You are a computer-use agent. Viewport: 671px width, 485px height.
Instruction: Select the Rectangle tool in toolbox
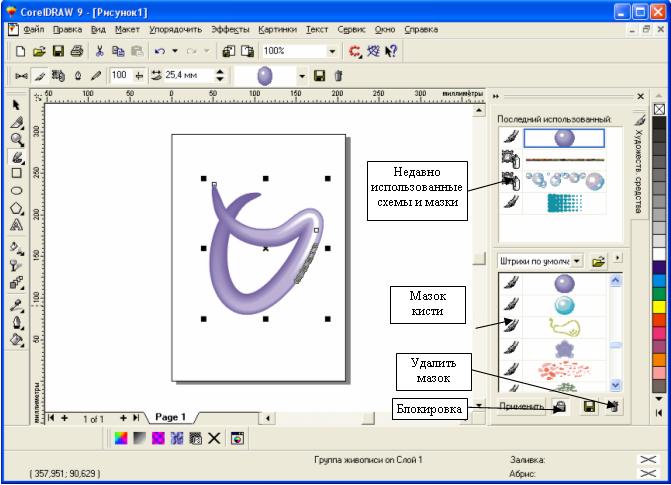pos(16,173)
